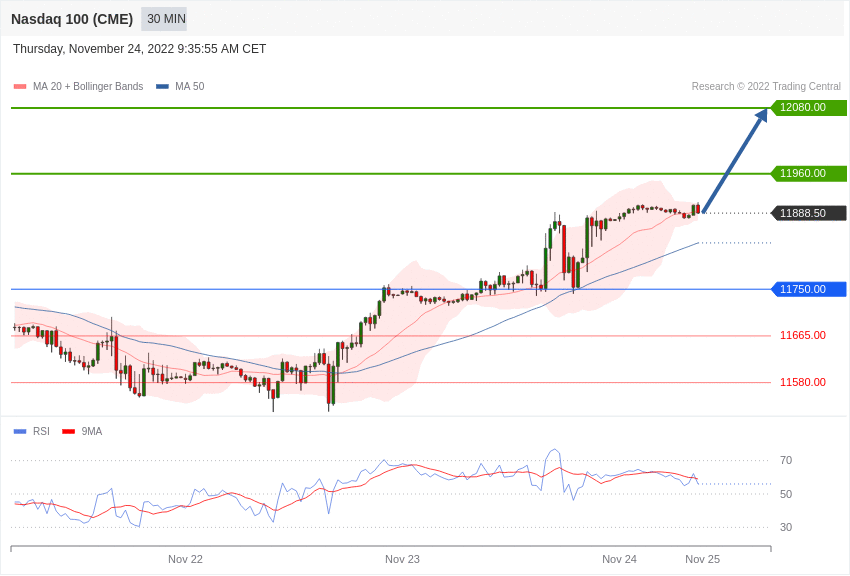Select the 12080.00 resistance price tag
The width and height of the screenshot is (850, 576).
[808, 107]
